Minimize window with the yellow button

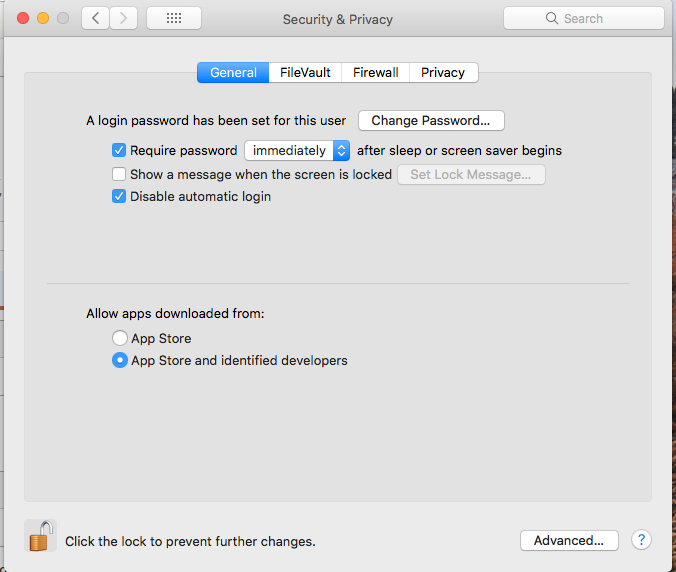point(42,18)
